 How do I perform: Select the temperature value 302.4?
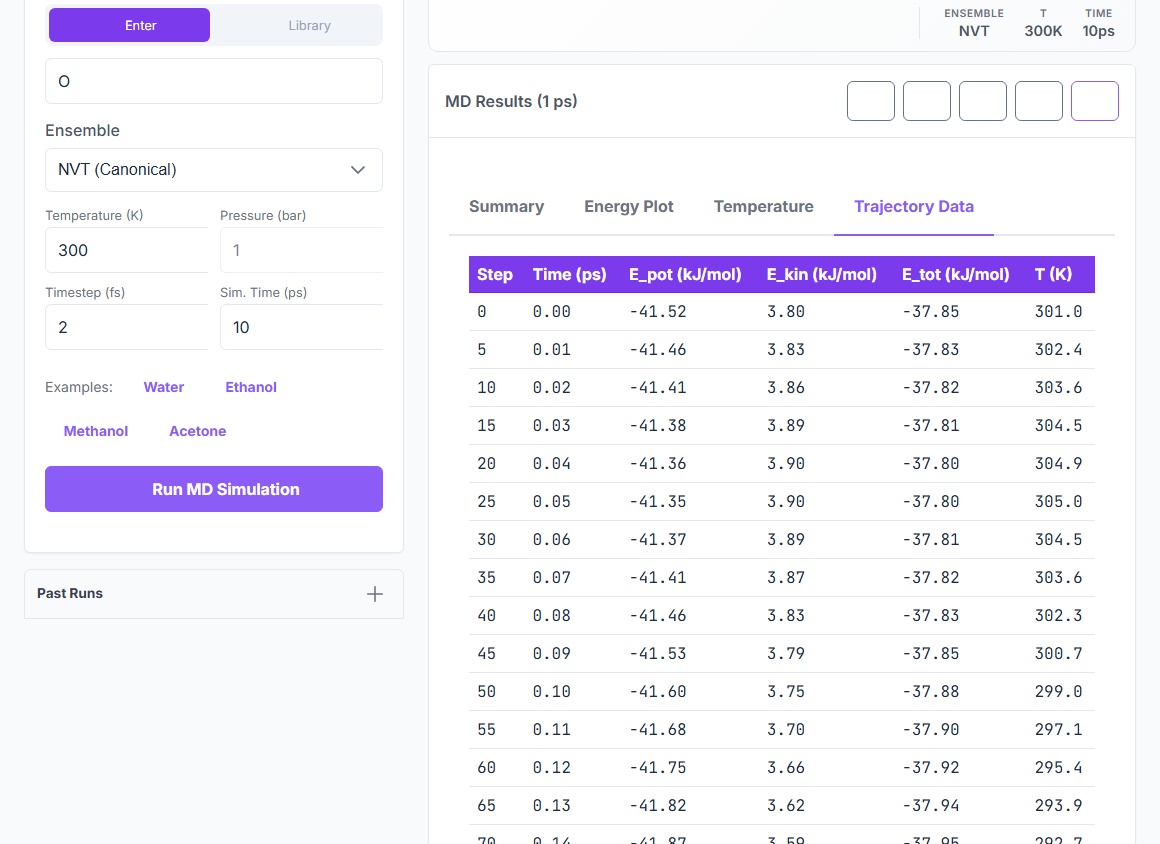(1058, 349)
